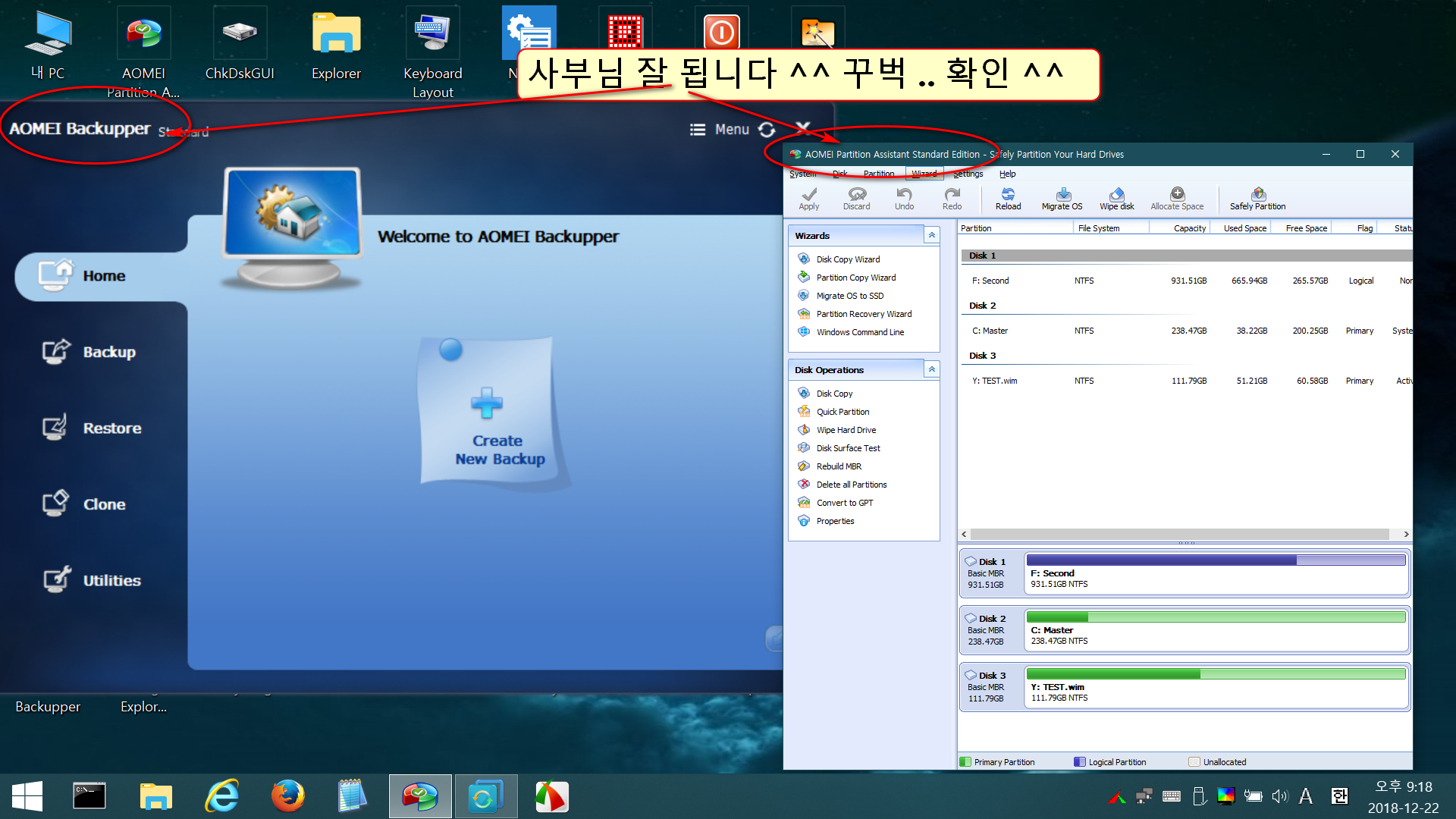Open the Safely Partition tool

1257,199
